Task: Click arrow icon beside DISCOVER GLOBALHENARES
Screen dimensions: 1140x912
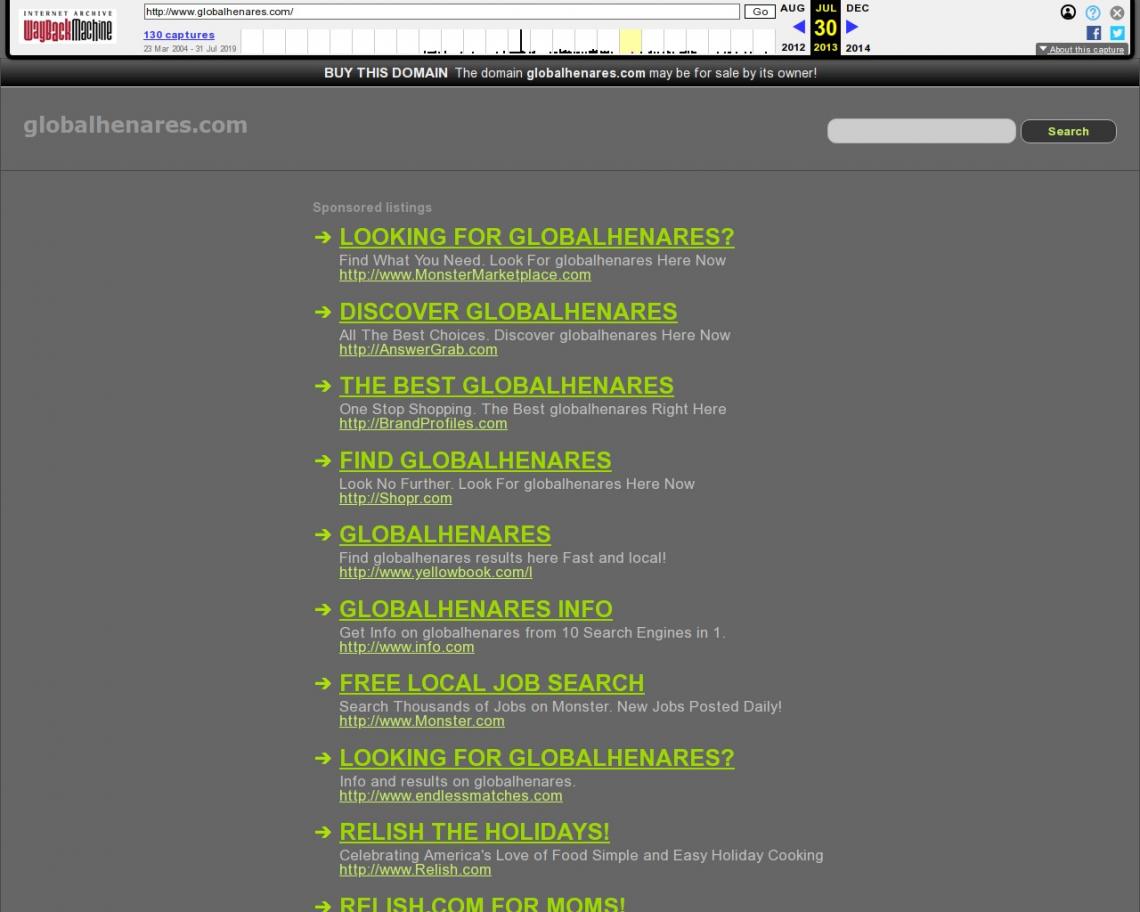Action: tap(323, 313)
